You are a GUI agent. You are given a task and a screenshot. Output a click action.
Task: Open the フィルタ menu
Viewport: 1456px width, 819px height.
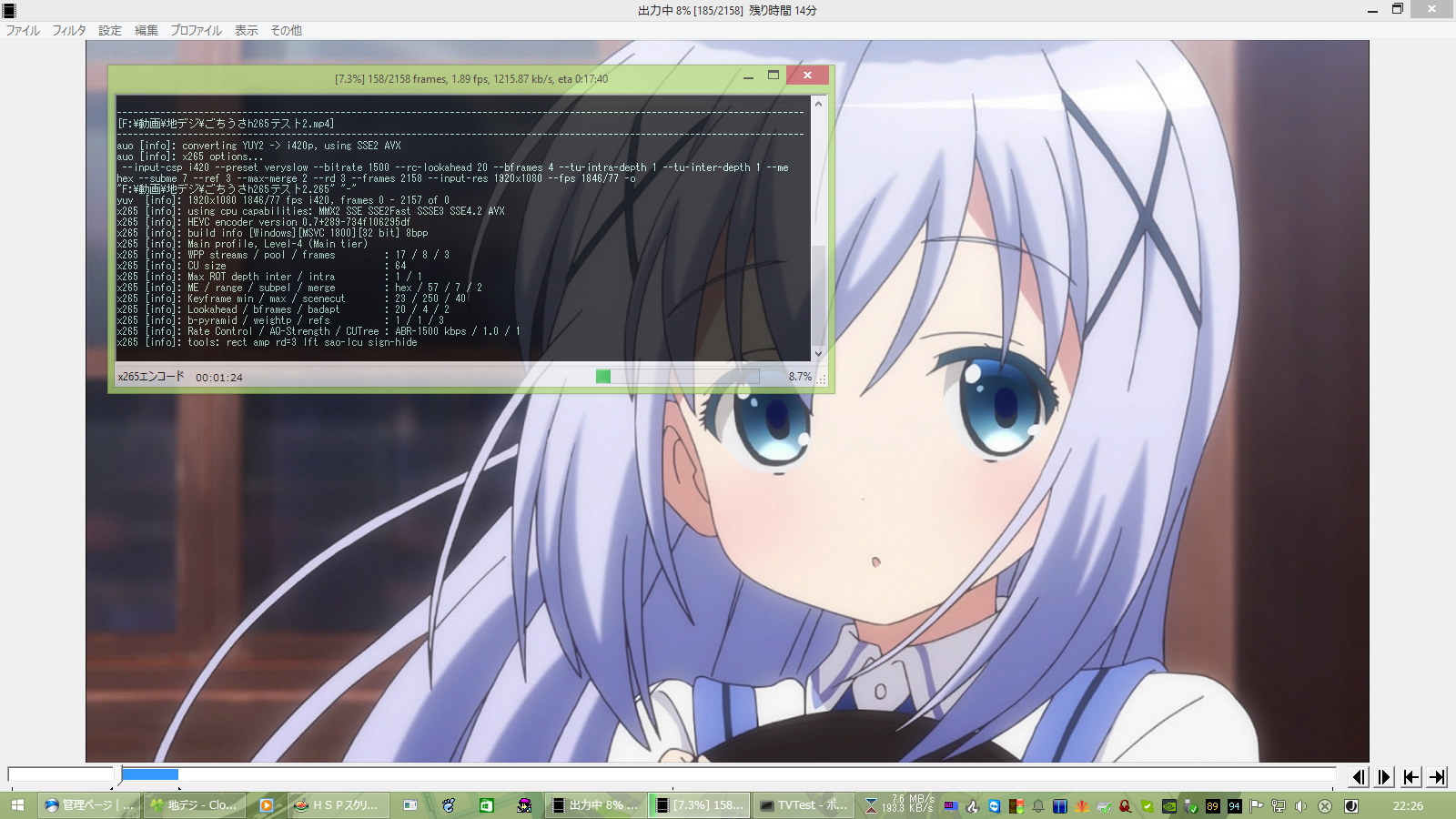69,30
